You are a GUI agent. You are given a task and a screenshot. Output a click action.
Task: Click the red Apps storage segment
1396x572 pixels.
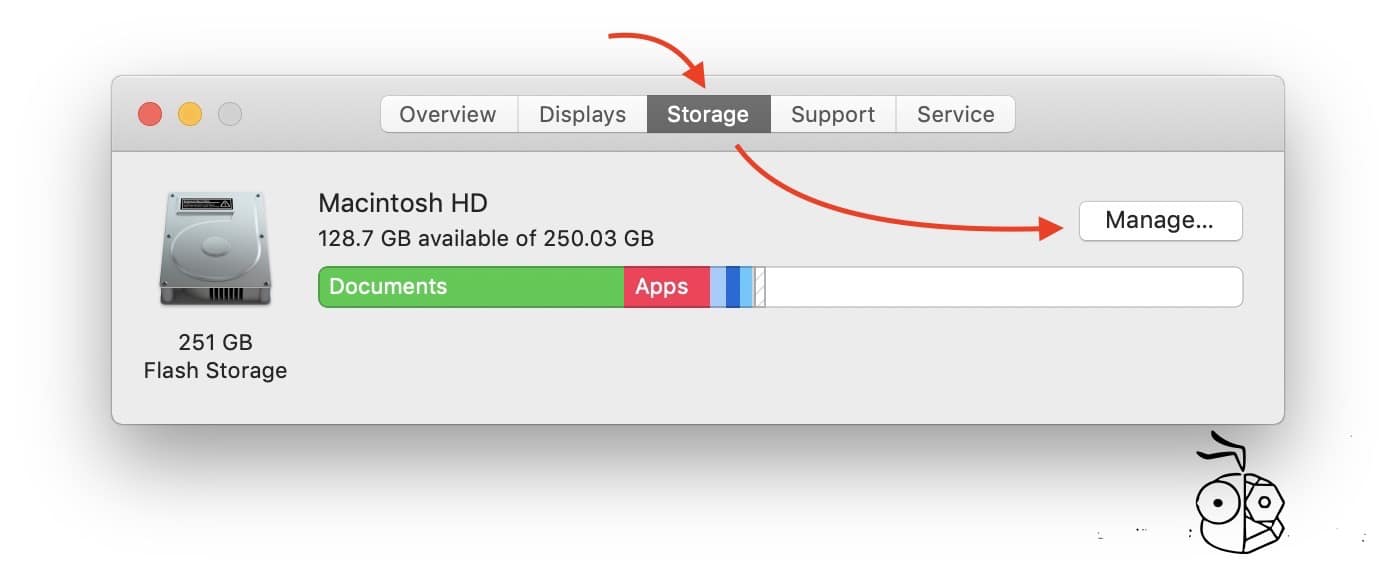coord(667,287)
